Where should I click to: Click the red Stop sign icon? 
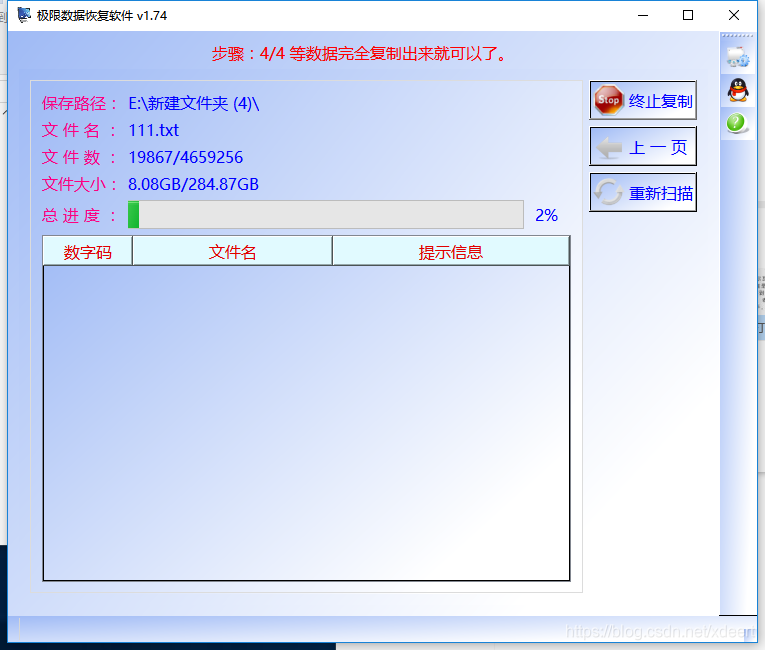(x=608, y=100)
